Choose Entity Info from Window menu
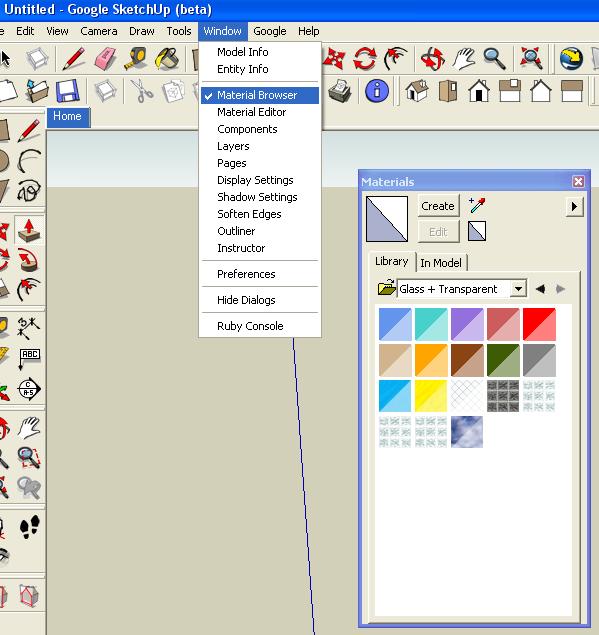The width and height of the screenshot is (599, 635). (260, 69)
